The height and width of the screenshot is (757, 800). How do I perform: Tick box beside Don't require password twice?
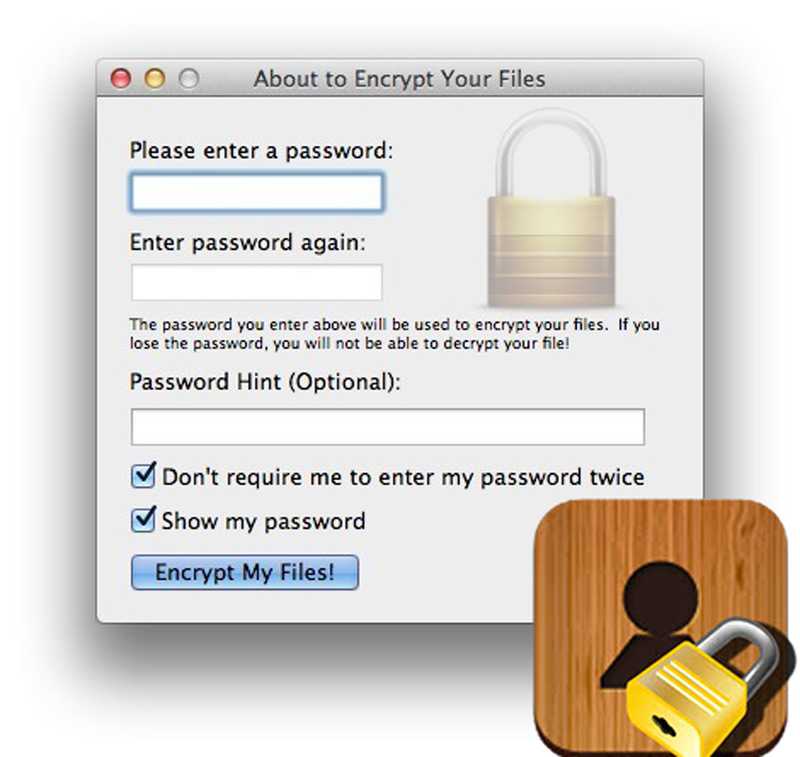[143, 475]
